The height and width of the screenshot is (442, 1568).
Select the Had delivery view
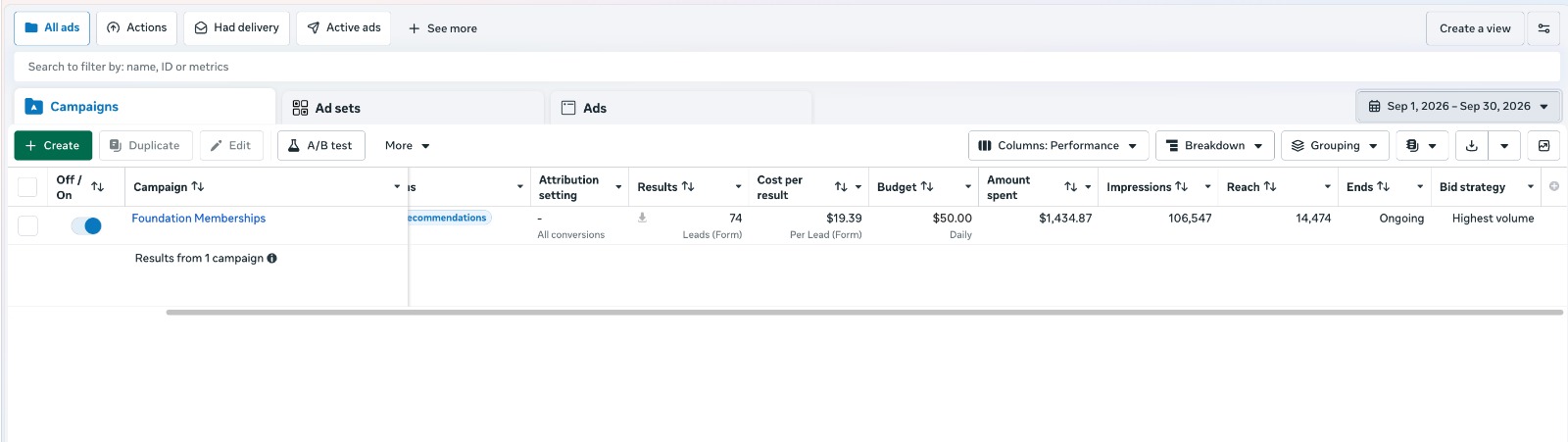tap(236, 28)
